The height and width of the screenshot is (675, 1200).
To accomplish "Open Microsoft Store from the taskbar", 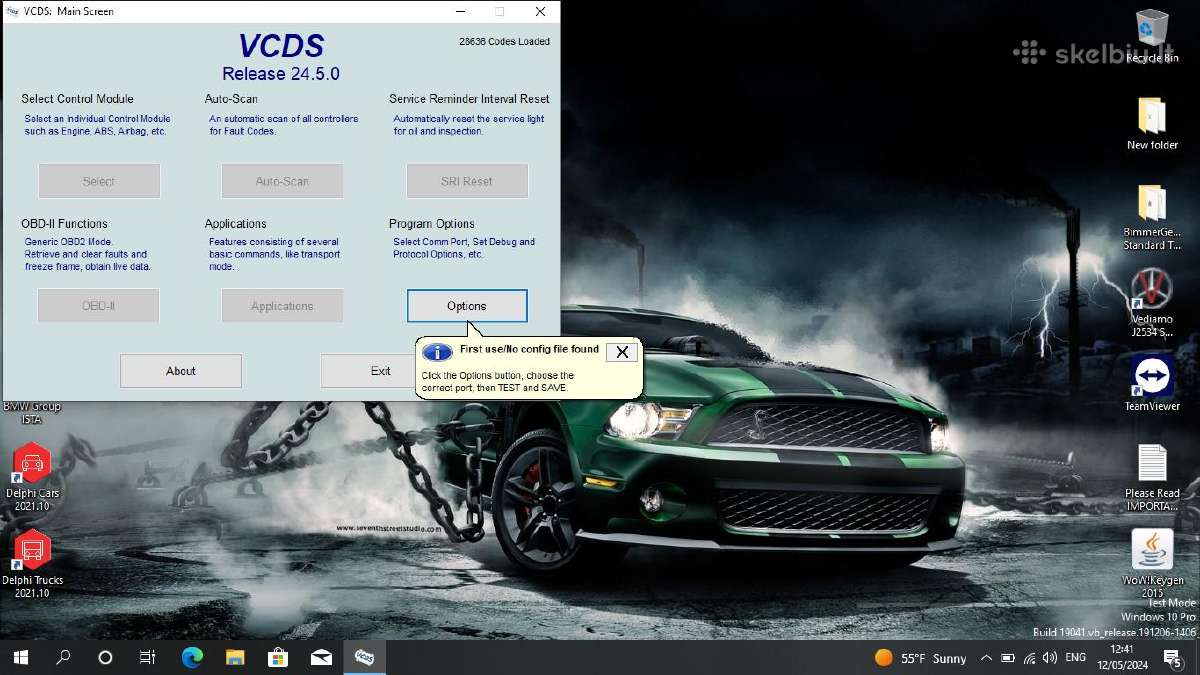I will 278,657.
